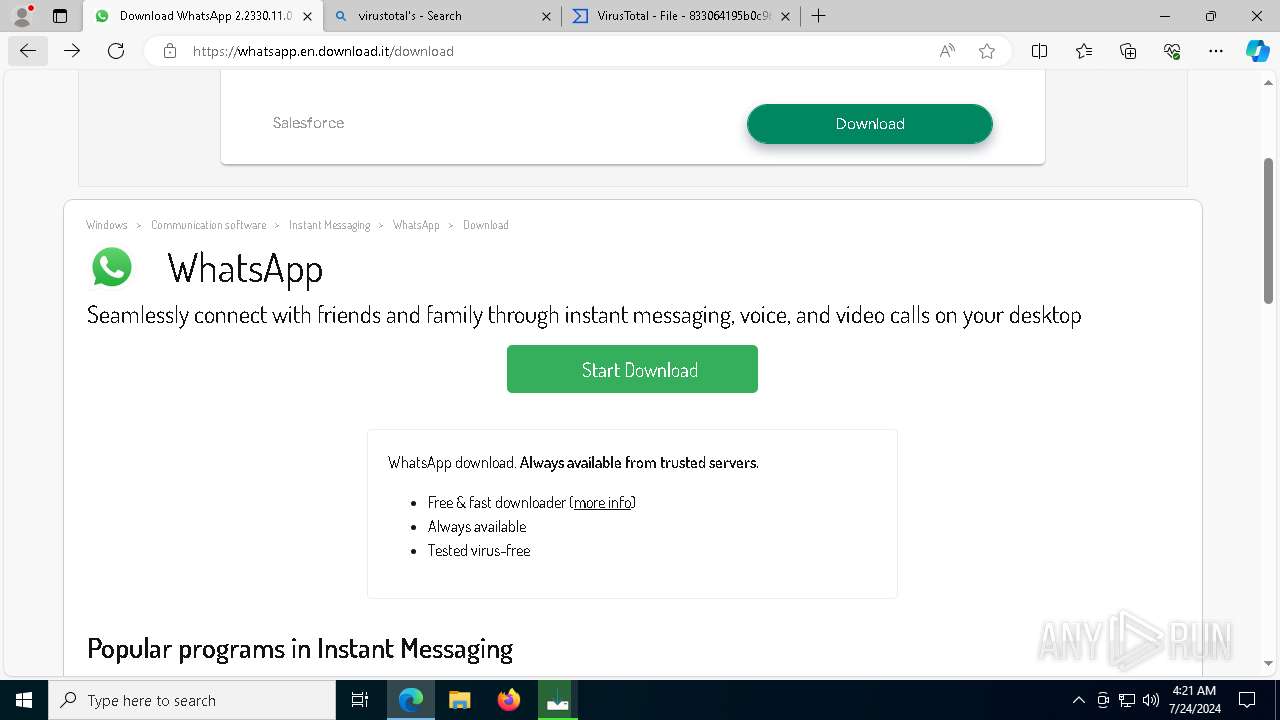Open clock and date in taskbar
The width and height of the screenshot is (1280, 720).
[1194, 700]
